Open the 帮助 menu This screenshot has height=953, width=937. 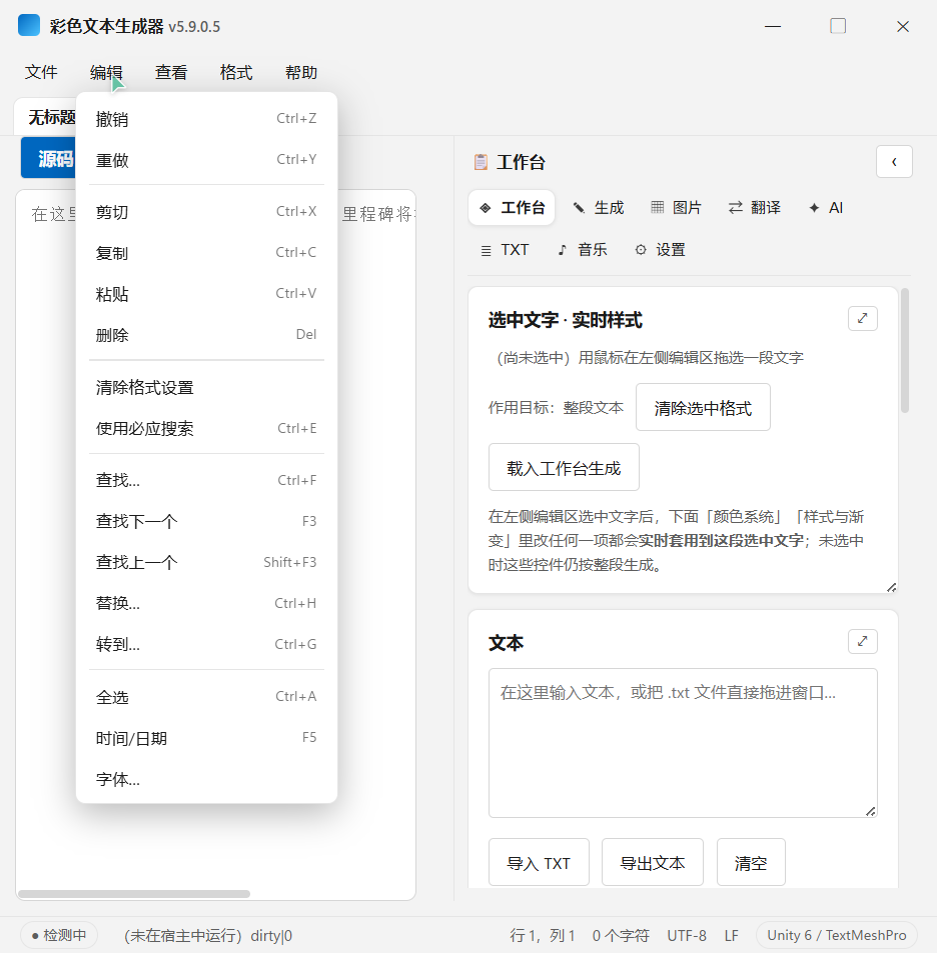click(301, 72)
